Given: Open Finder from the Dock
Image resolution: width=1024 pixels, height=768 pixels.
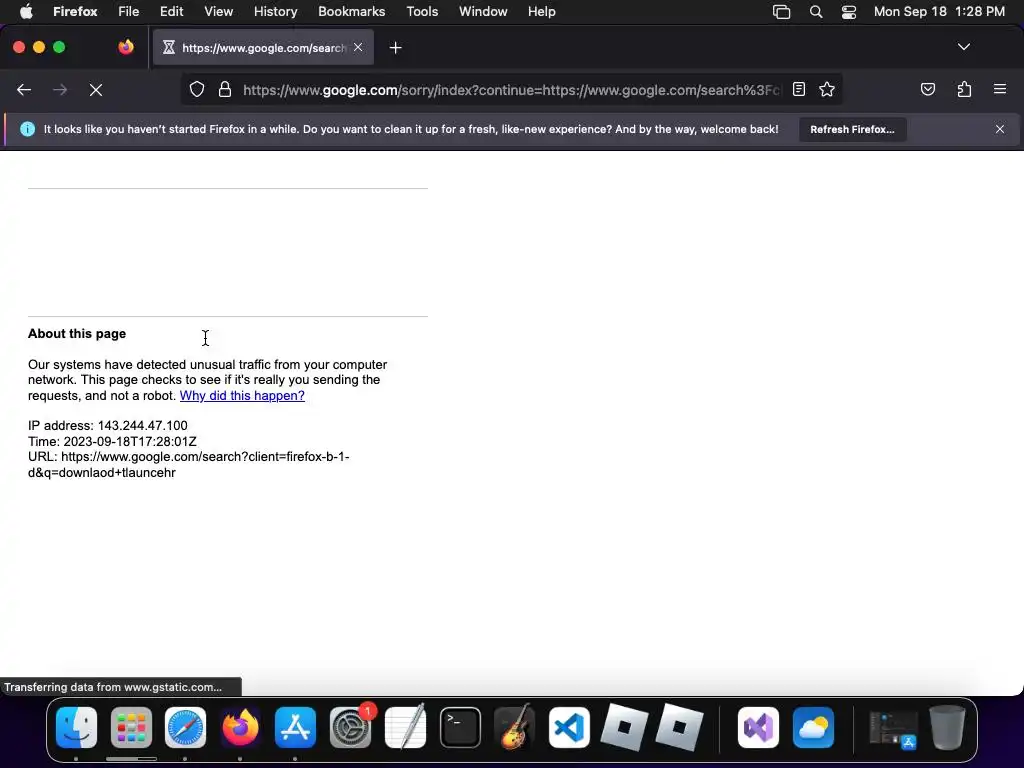Looking at the screenshot, I should pos(76,728).
